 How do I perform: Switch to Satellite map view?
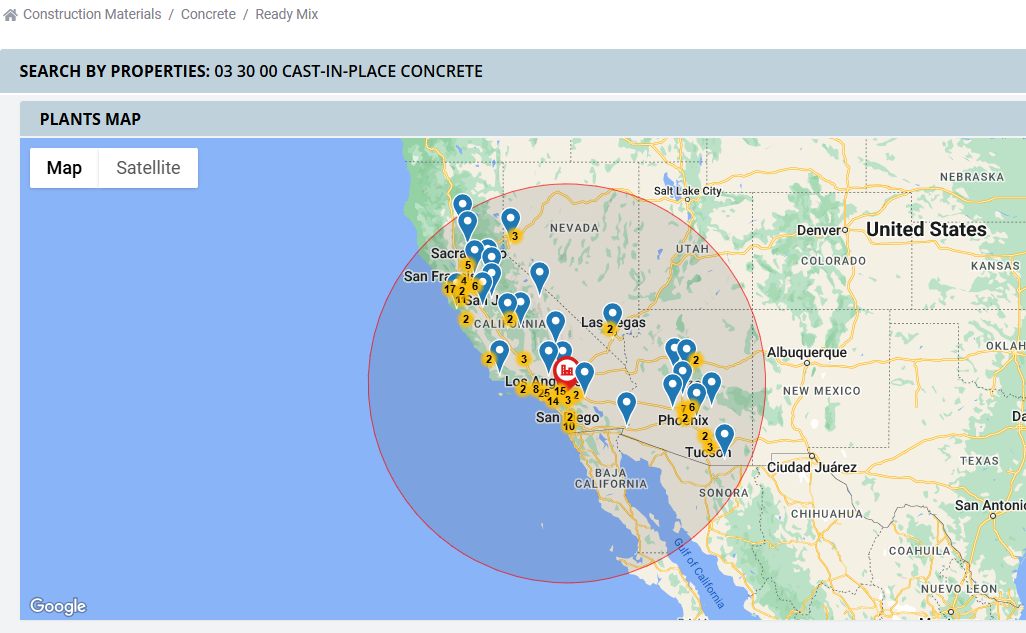point(148,168)
